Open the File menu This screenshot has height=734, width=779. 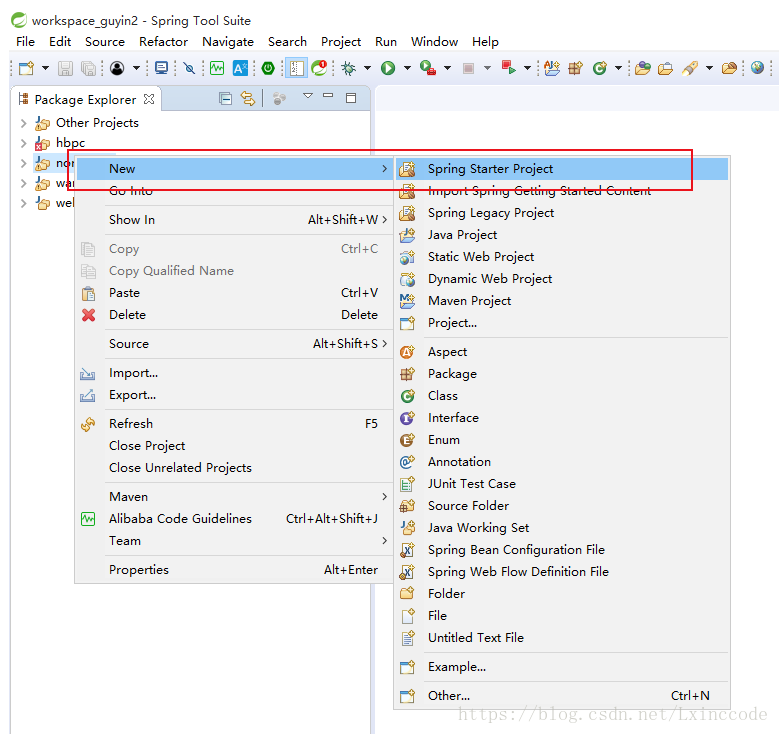(x=25, y=42)
